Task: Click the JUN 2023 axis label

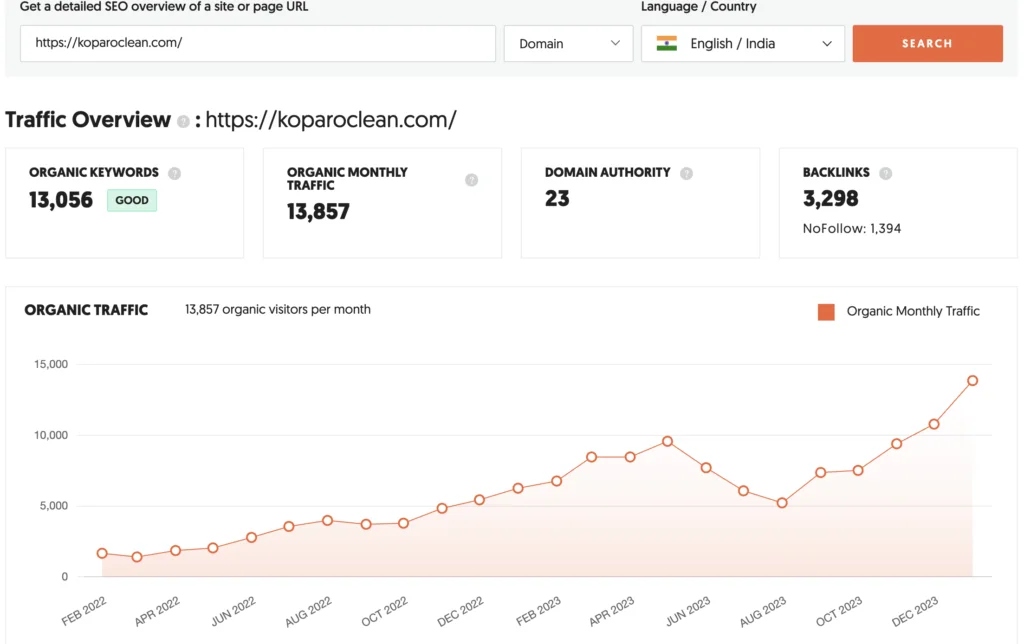Action: (688, 611)
